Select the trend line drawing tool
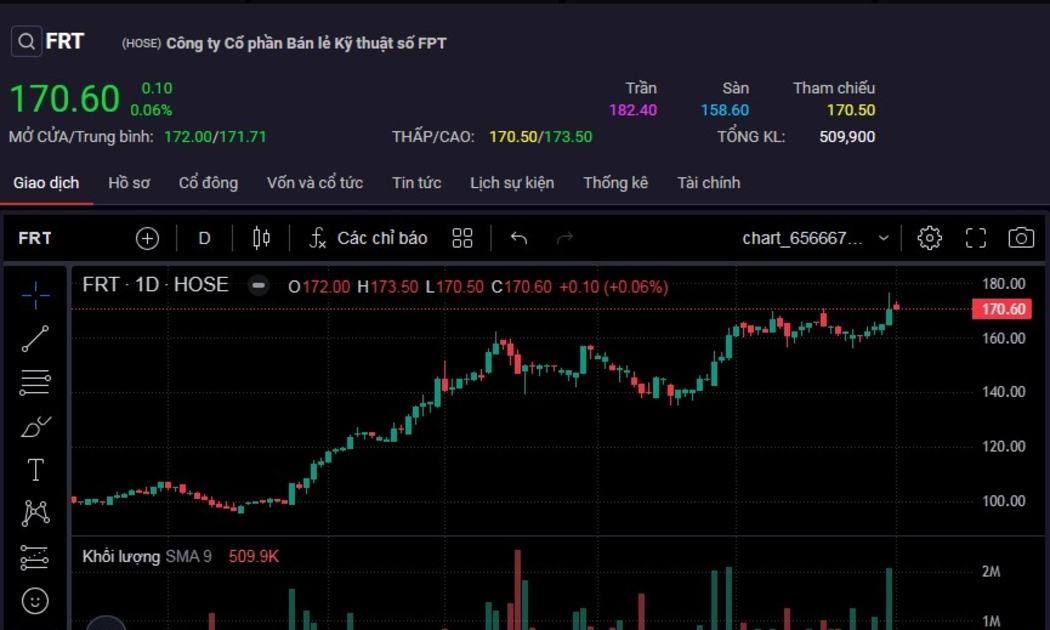Viewport: 1050px width, 630px height. click(x=35, y=339)
